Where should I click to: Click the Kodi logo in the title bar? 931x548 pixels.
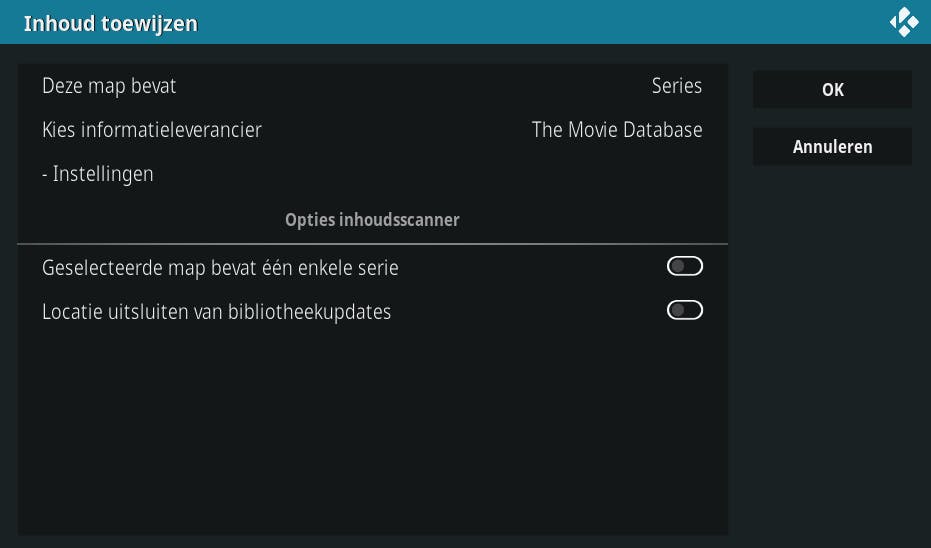pyautogui.click(x=904, y=22)
